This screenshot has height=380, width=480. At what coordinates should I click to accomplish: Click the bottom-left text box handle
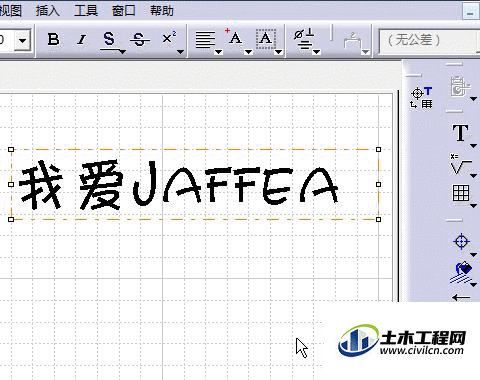coord(11,219)
